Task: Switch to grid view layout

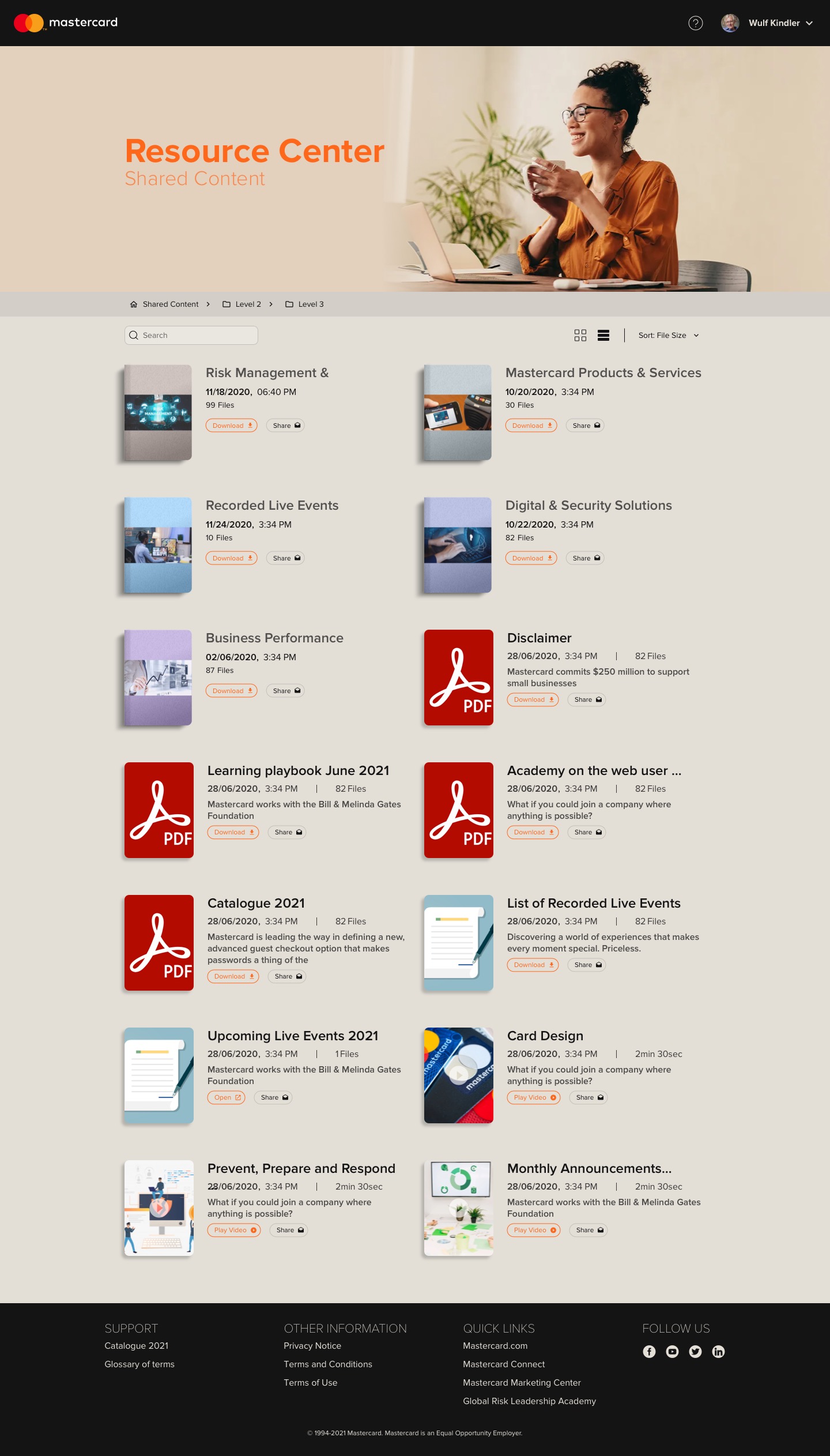Action: point(580,335)
